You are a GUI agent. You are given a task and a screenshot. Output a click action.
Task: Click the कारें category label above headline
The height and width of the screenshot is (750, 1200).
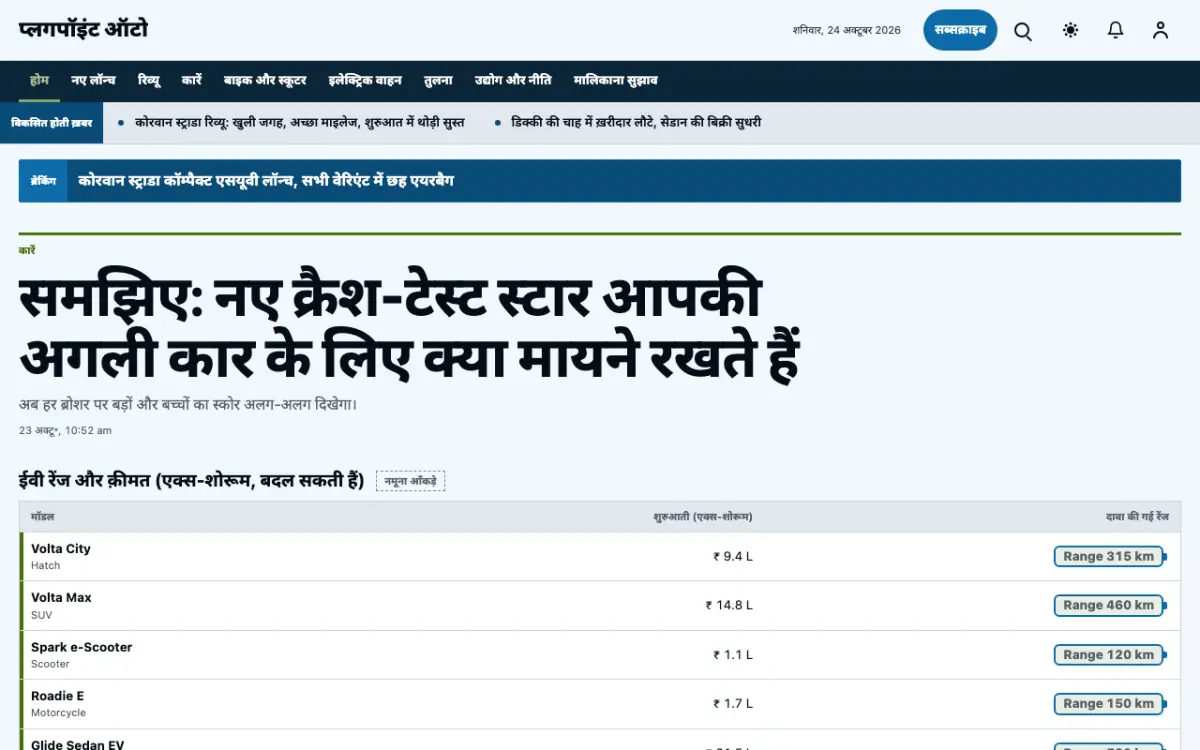click(x=27, y=250)
